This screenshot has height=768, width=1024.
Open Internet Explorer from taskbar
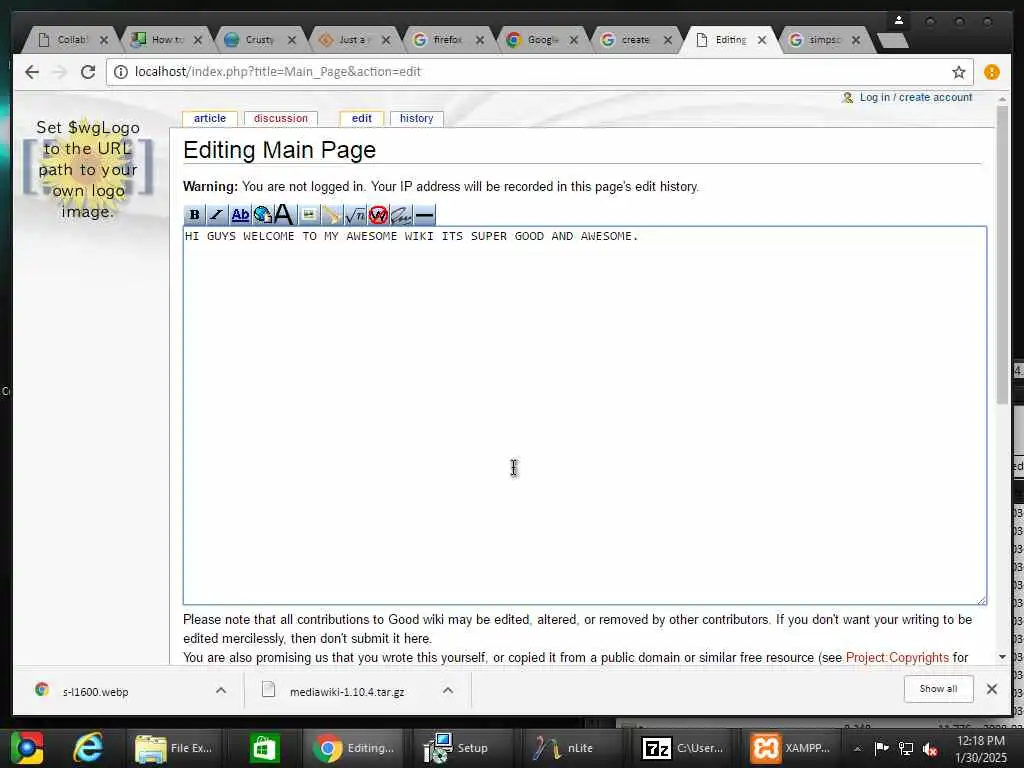[88, 748]
